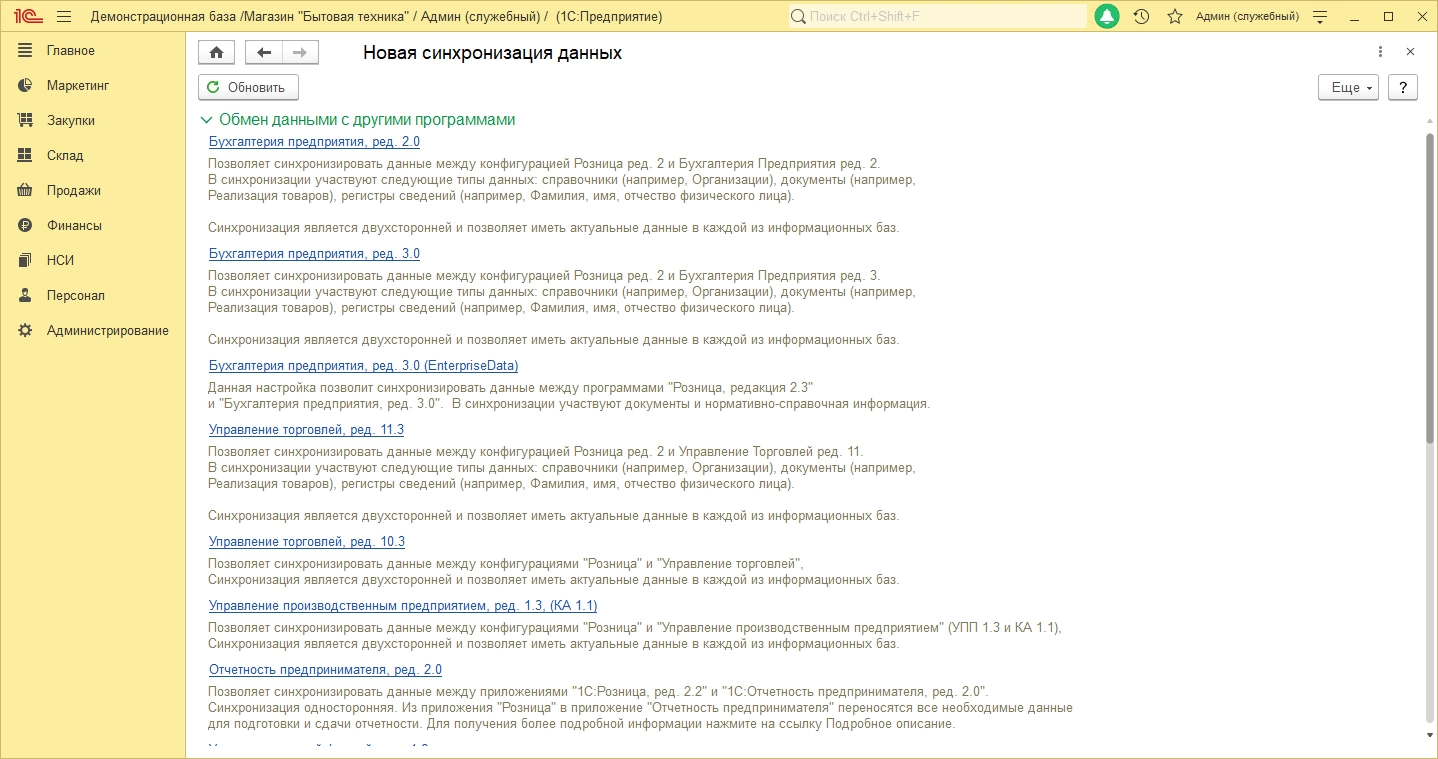Screen dimensions: 1438x759
Task: Open Главное section in sidebar
Action: click(71, 51)
